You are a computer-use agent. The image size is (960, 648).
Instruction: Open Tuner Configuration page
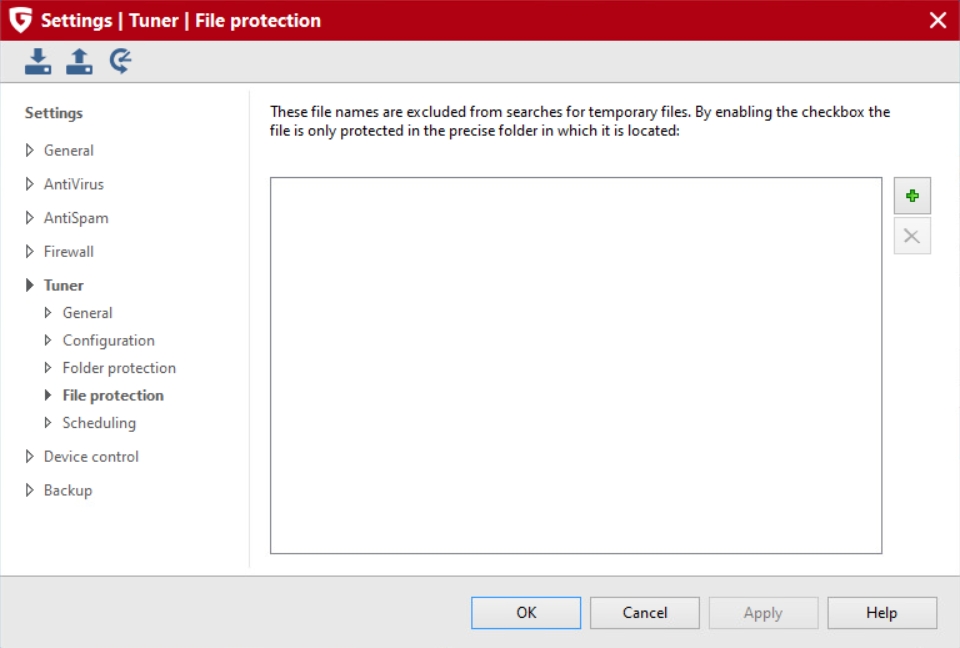pyautogui.click(x=108, y=340)
